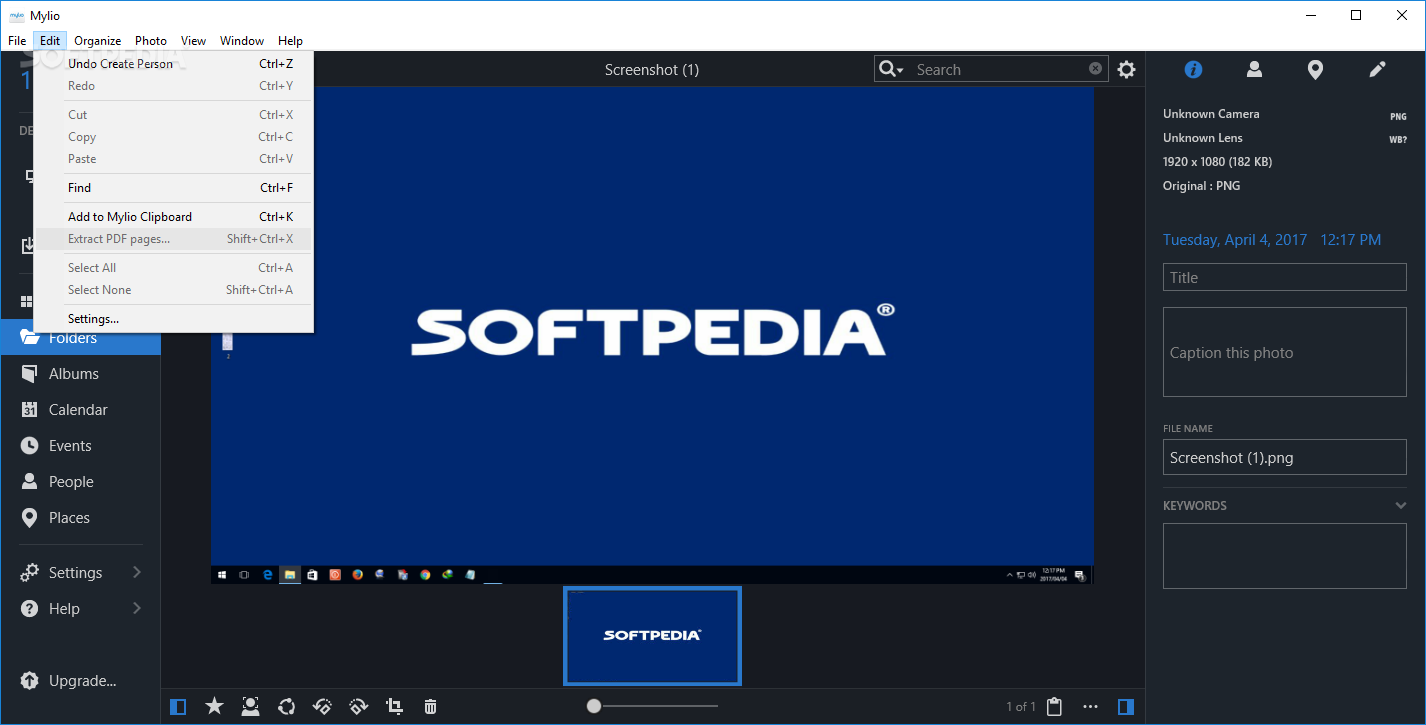The height and width of the screenshot is (725, 1426).
Task: Open the edit pencil tab
Action: tap(1377, 69)
